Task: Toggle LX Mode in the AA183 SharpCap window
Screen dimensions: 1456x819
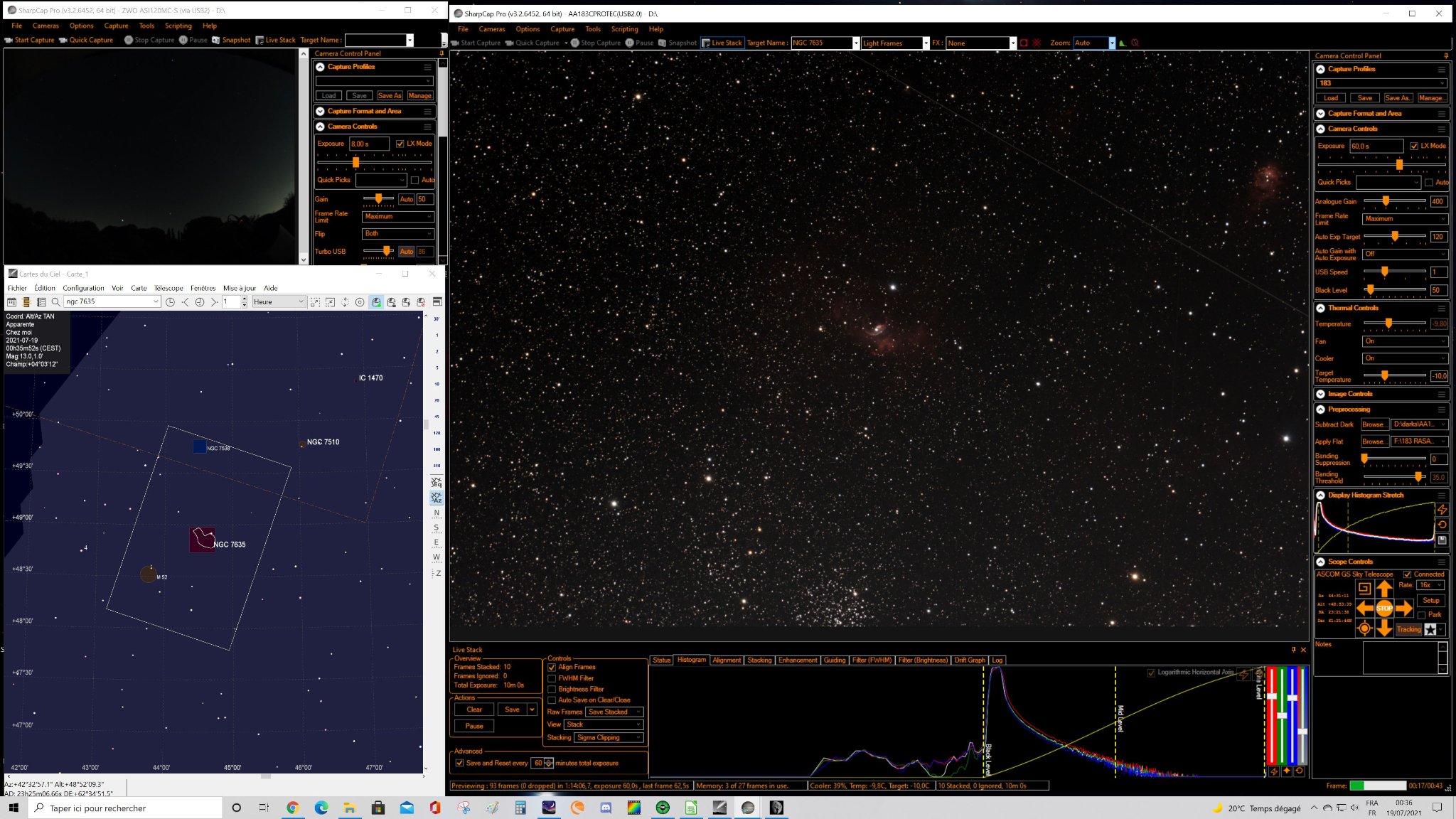Action: pos(1414,146)
